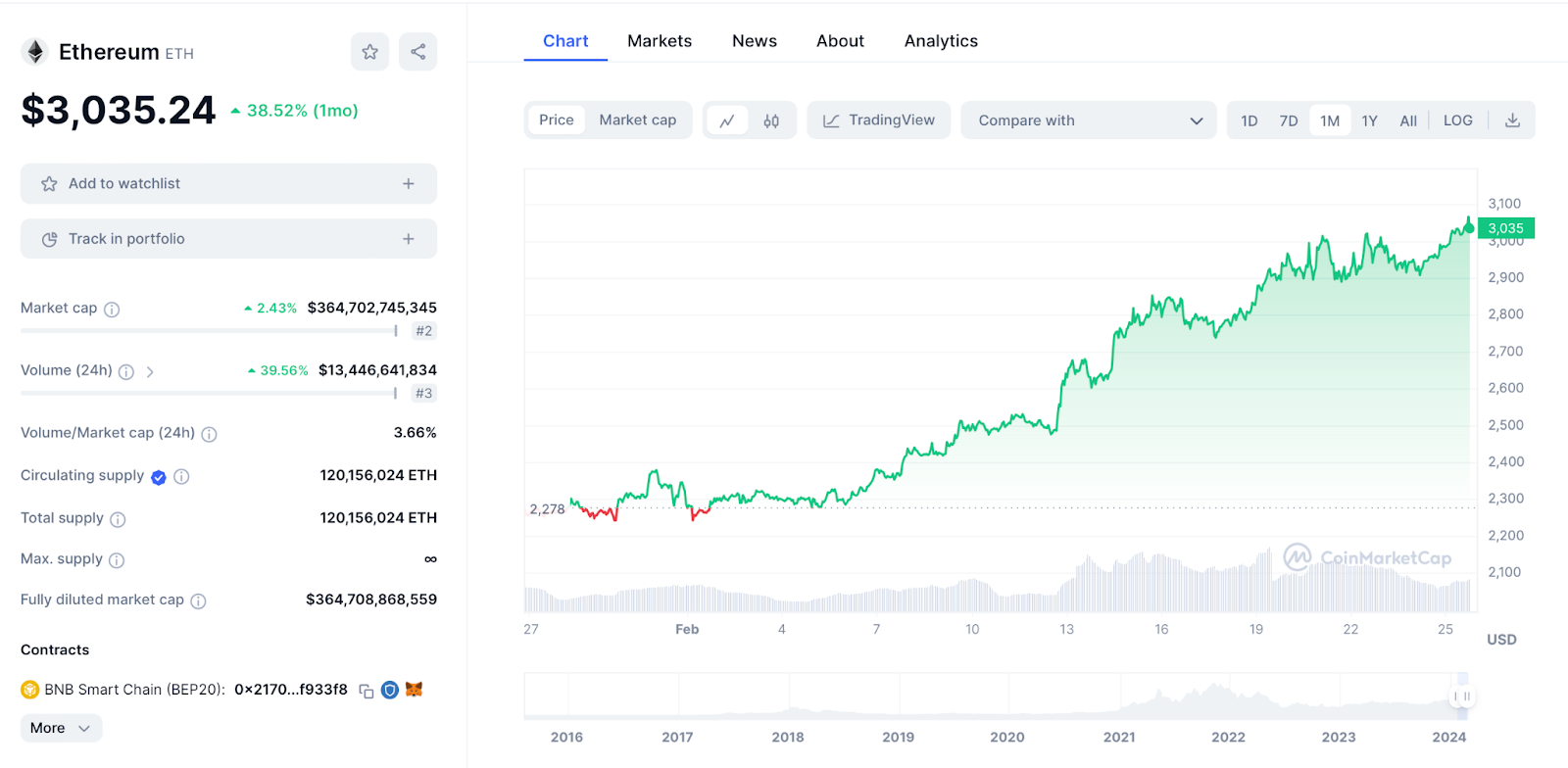This screenshot has width=1568, height=768.
Task: Click plus icon on Track in portfolio
Action: tap(409, 239)
